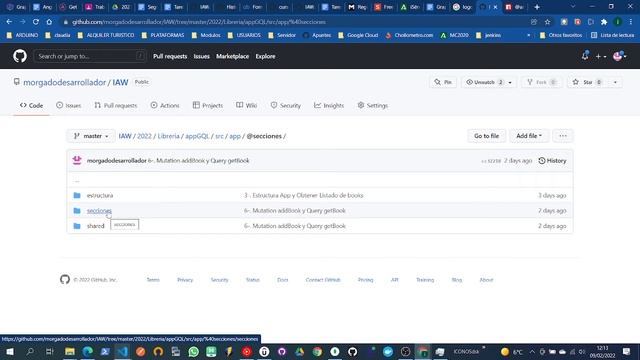Open the shared folder
640x360 pixels.
pyautogui.click(x=96, y=226)
